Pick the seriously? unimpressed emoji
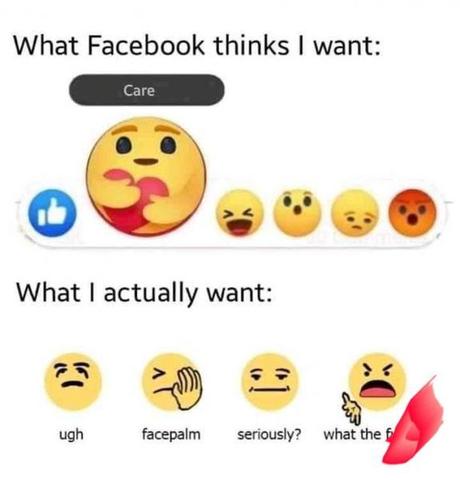460x480 pixels. click(270, 382)
